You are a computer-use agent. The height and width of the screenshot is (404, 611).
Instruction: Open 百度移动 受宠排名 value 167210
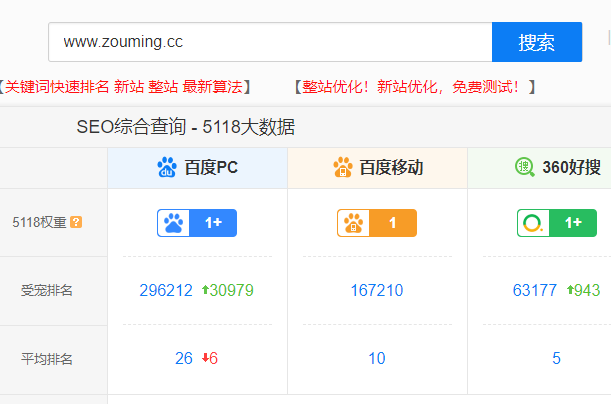[377, 291]
